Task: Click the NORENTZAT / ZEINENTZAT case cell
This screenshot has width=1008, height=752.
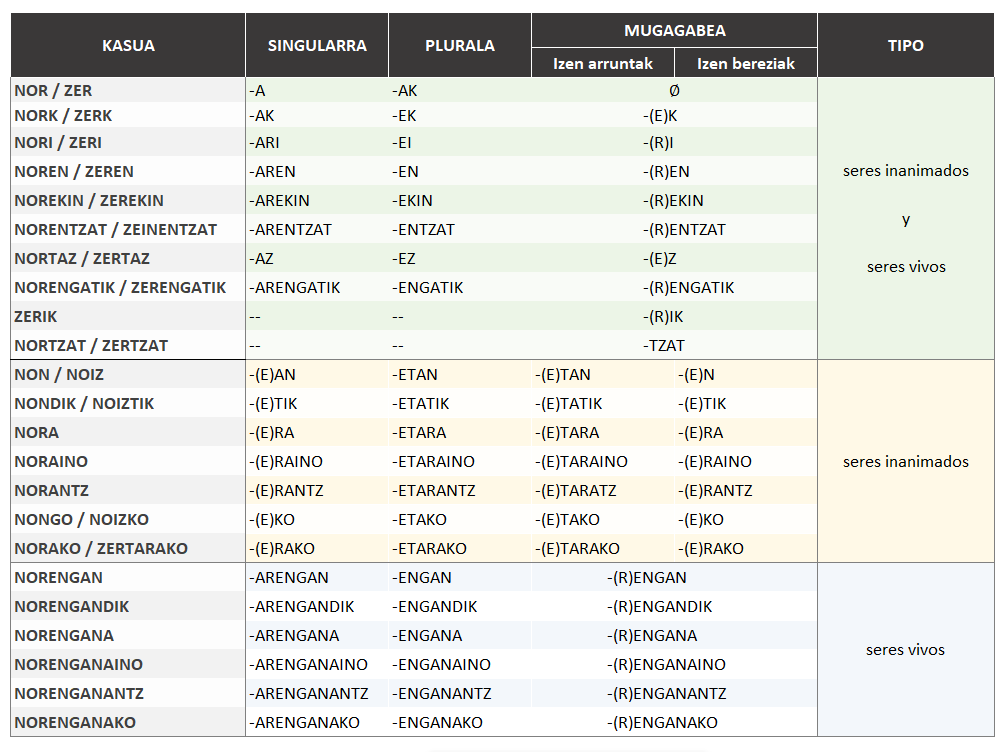Action: coord(115,229)
